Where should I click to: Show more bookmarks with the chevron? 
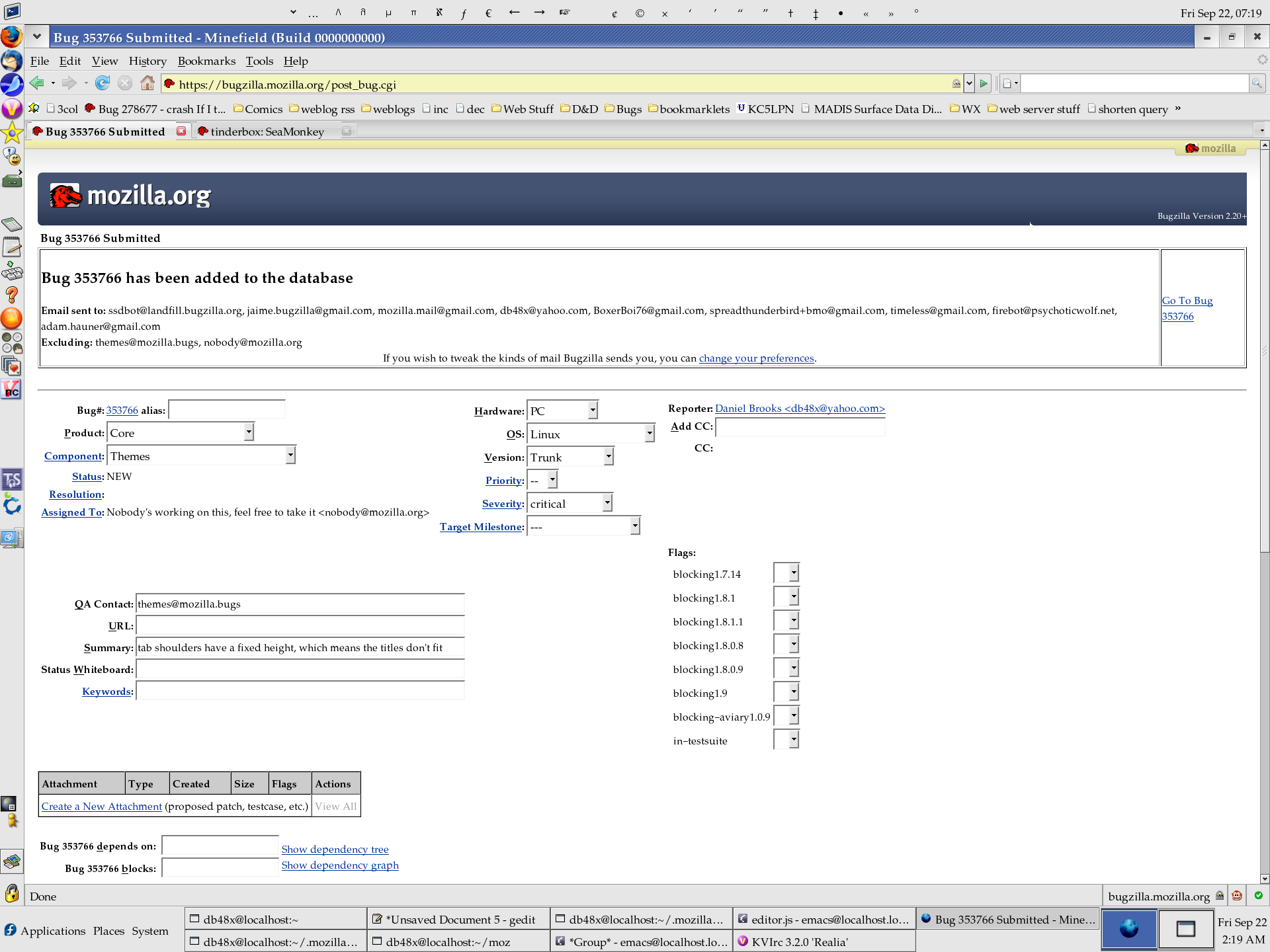(x=1178, y=108)
